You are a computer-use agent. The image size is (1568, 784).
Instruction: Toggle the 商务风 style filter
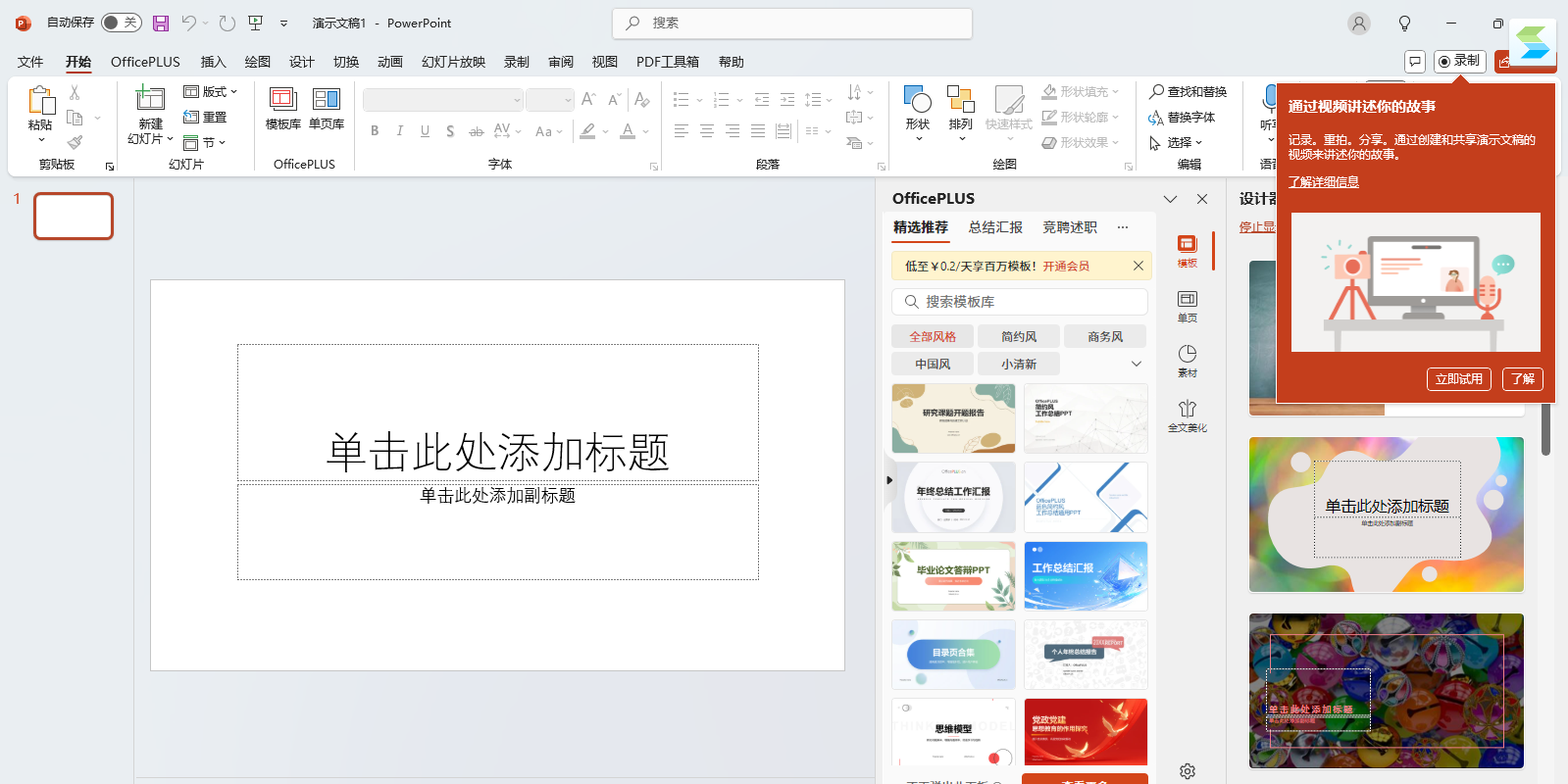(x=1104, y=336)
